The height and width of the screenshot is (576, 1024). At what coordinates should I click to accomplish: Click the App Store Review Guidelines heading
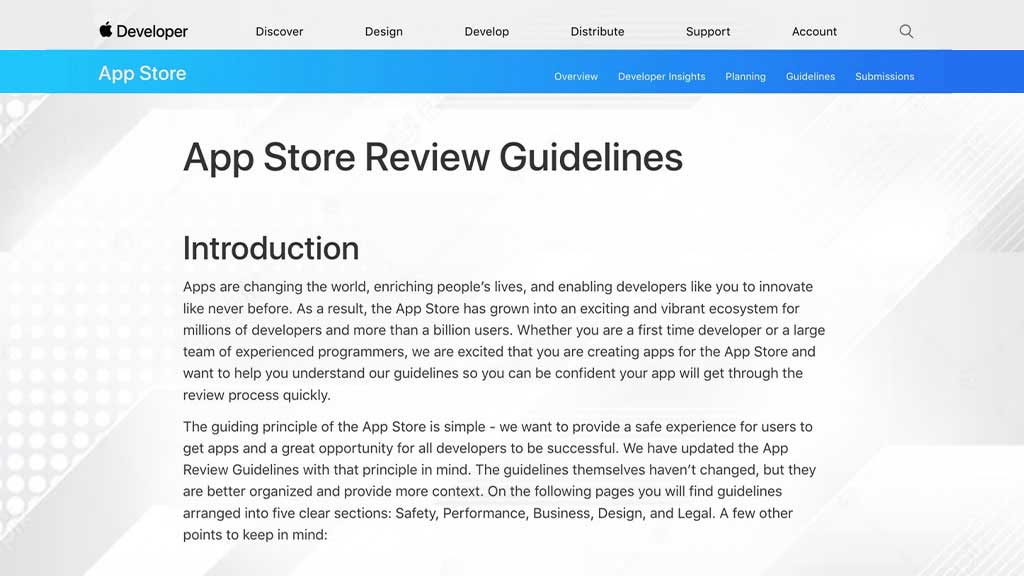(x=432, y=157)
